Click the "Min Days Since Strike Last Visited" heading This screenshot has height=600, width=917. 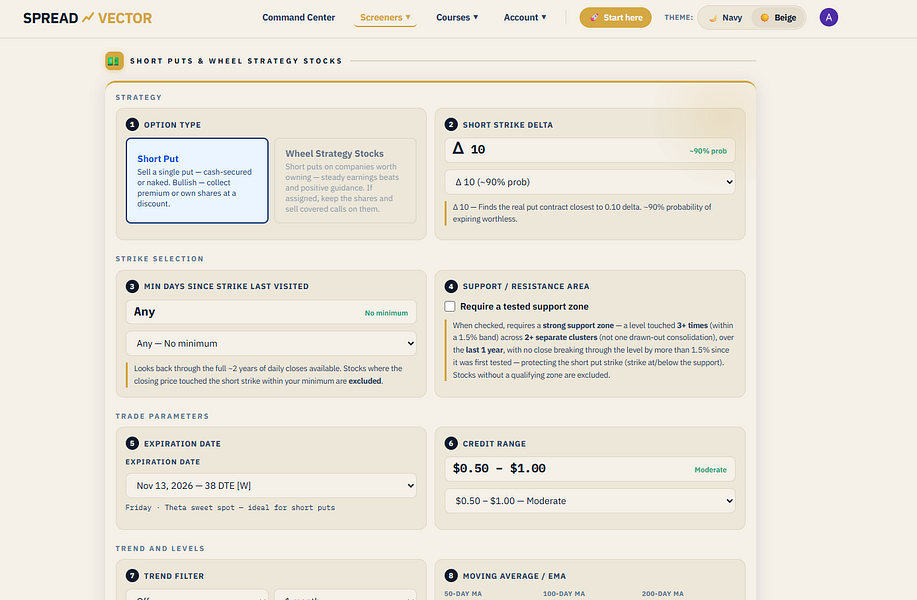(226, 287)
